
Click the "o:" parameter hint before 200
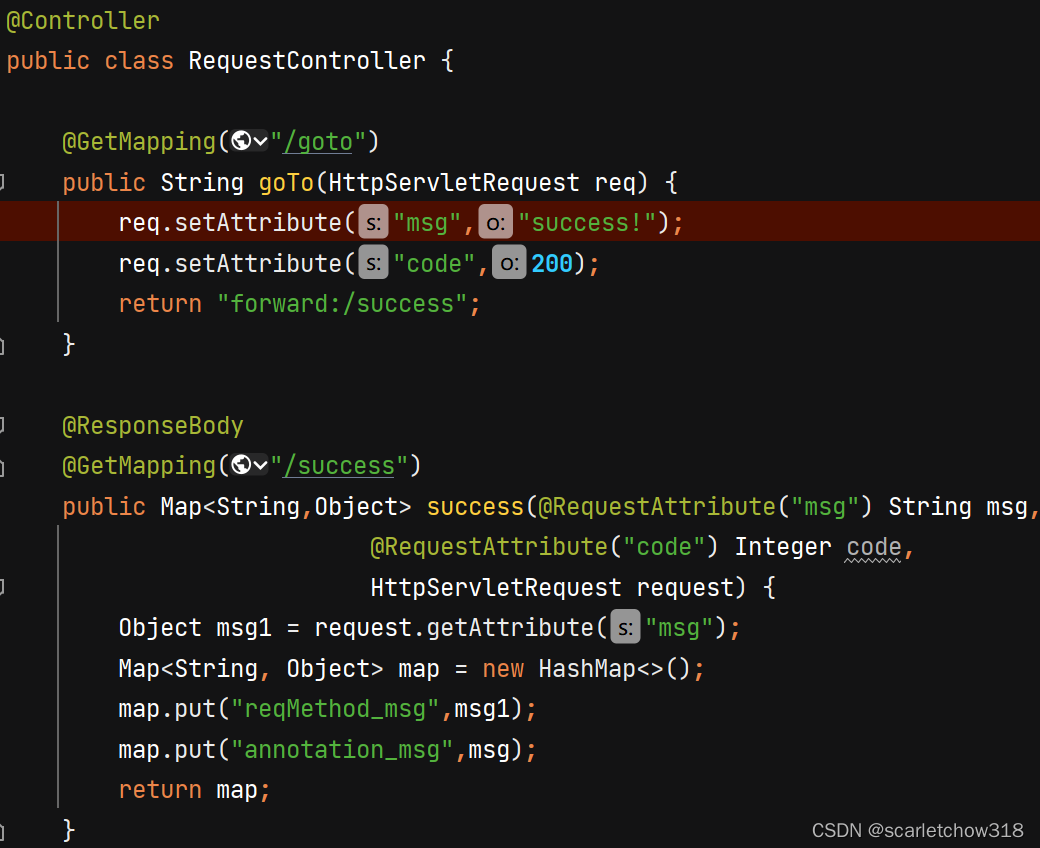[508, 262]
